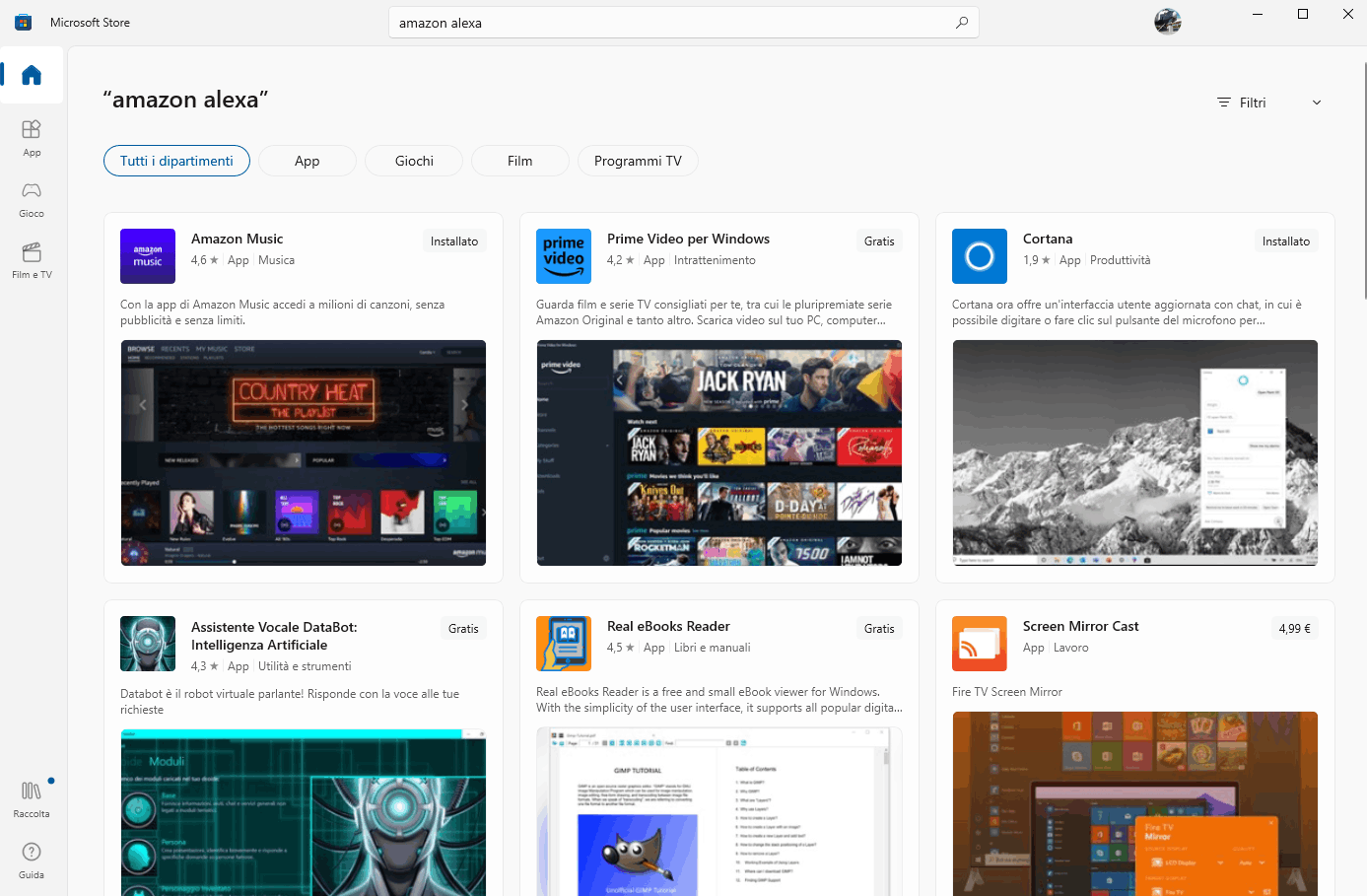Click the 'Musica' category label
1367x896 pixels.
tap(276, 260)
